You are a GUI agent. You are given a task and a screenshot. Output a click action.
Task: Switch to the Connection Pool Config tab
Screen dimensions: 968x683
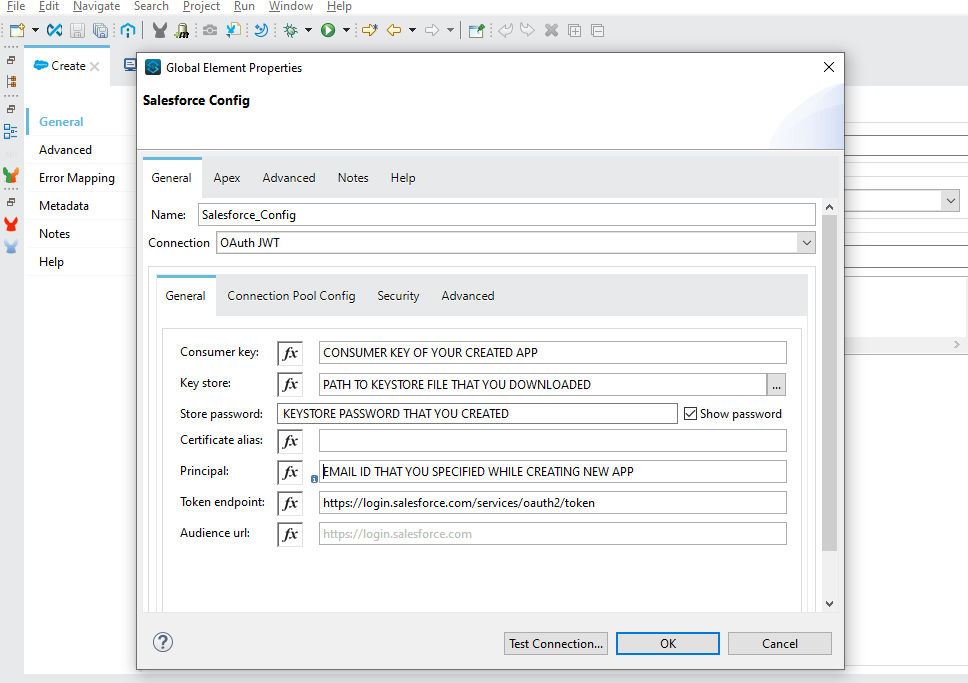tap(291, 296)
